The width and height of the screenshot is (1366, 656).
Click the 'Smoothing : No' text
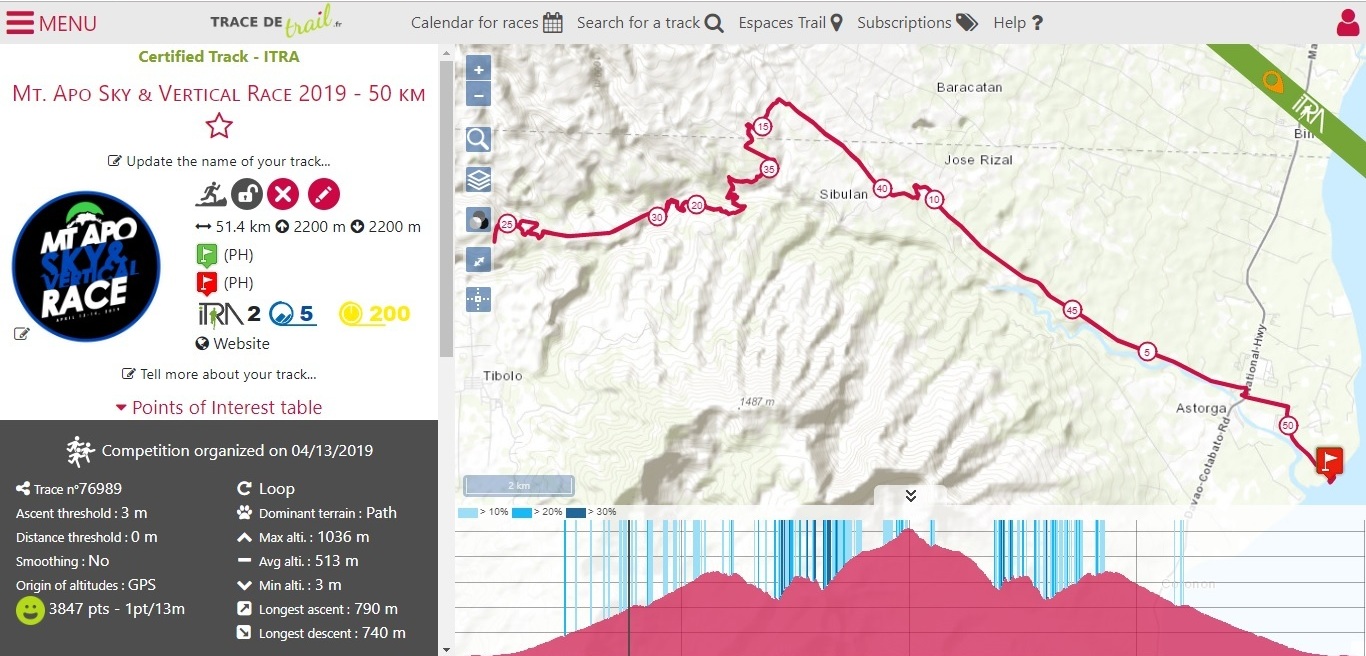63,561
